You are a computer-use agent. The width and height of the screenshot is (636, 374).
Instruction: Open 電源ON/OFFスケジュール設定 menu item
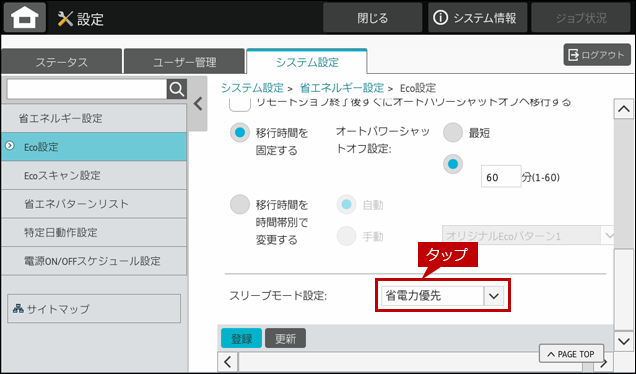coord(94,260)
